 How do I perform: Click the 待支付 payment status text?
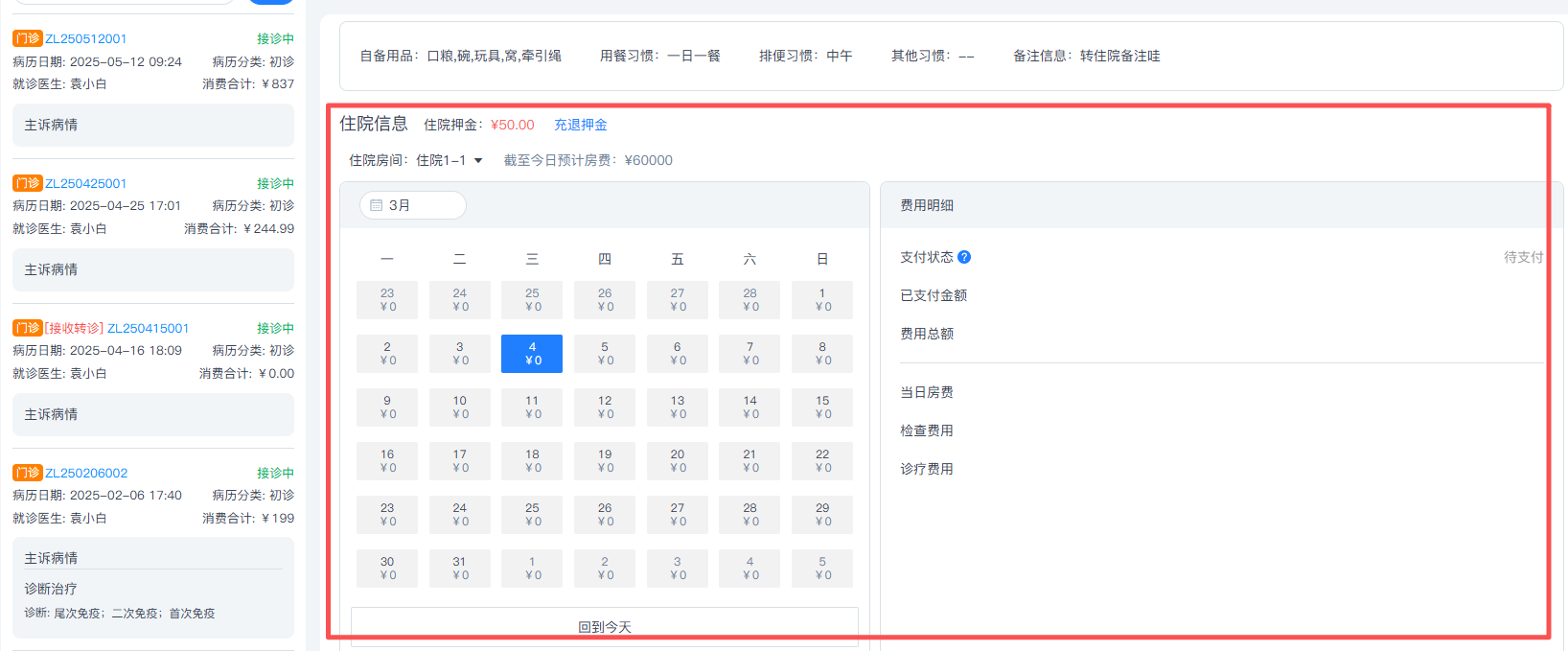coord(1523,257)
